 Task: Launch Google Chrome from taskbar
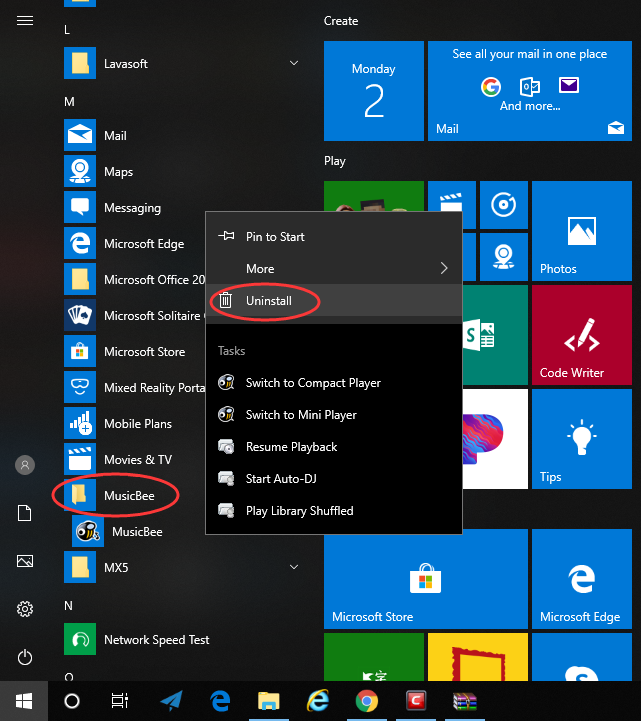[366, 701]
